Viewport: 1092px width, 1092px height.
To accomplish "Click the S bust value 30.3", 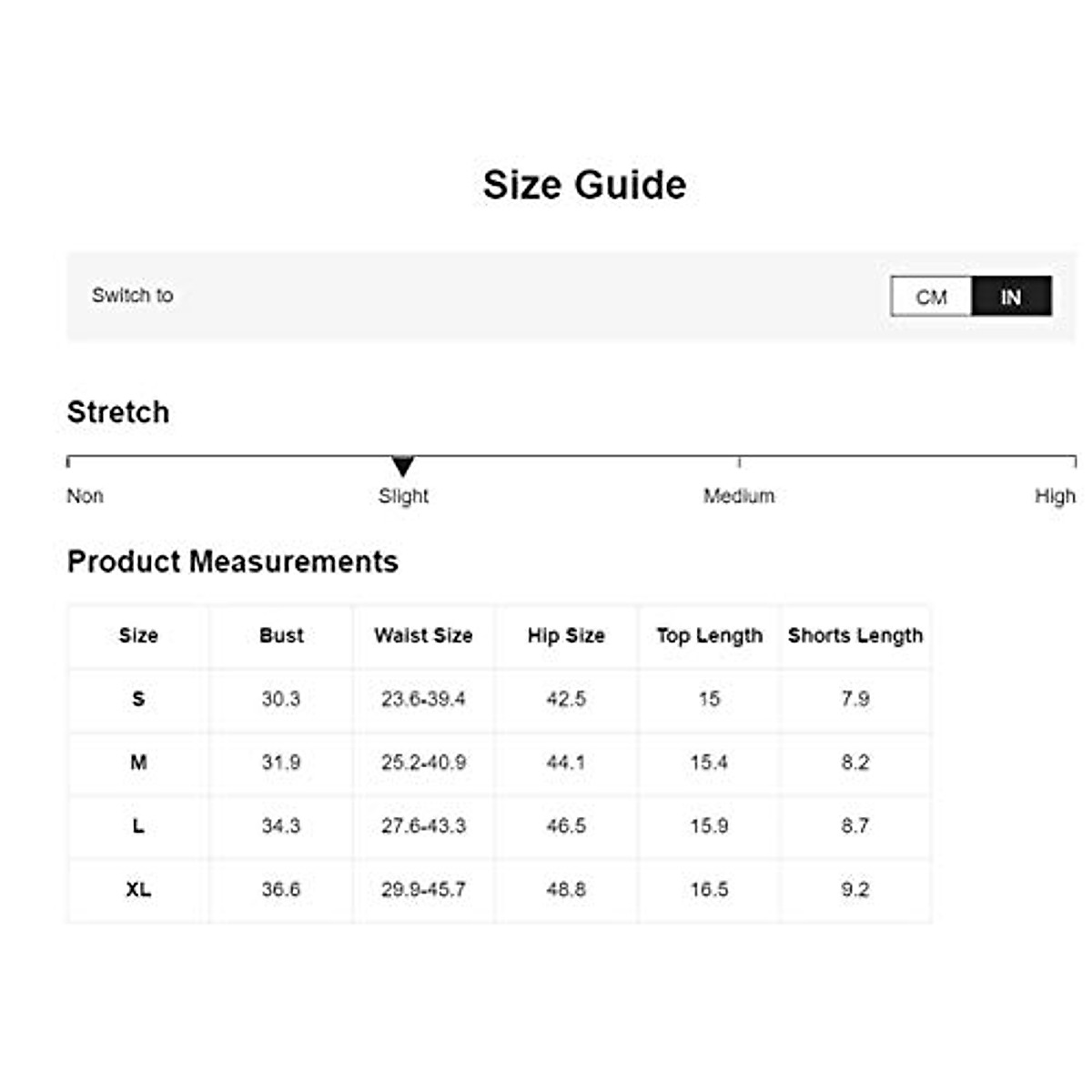I will [x=281, y=699].
